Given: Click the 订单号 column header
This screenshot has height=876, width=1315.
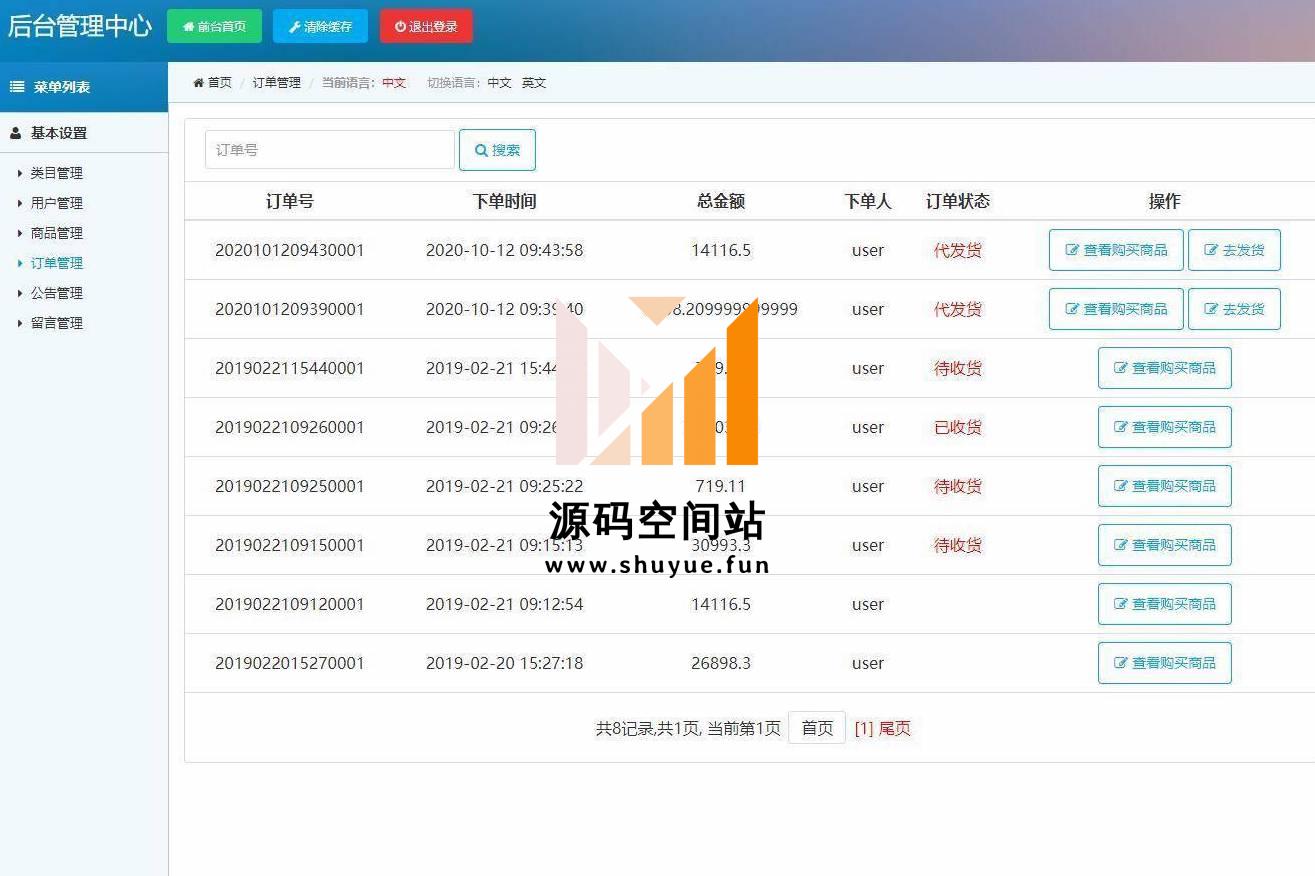Looking at the screenshot, I should (x=290, y=201).
